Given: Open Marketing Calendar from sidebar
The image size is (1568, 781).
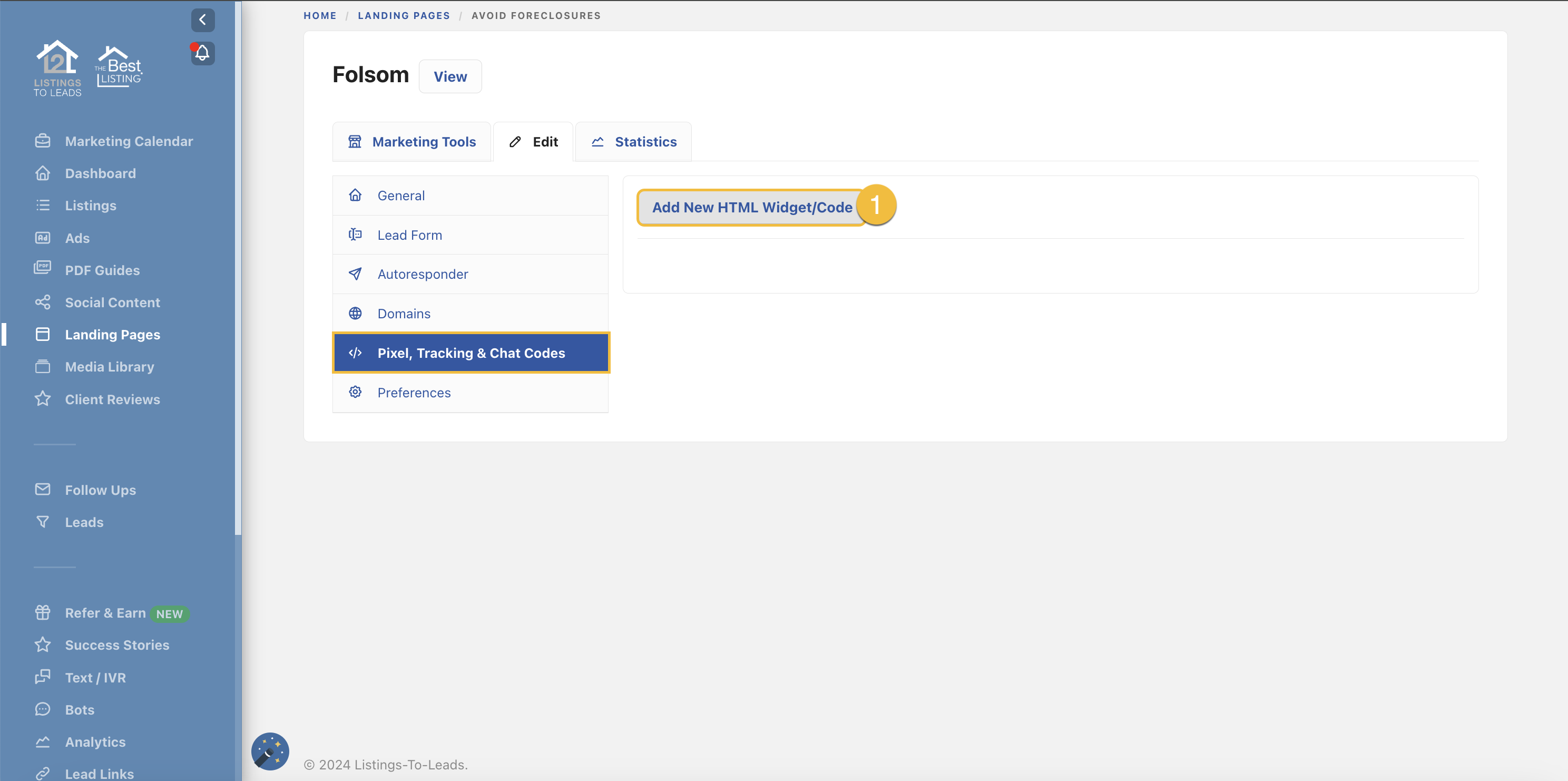Looking at the screenshot, I should click(129, 141).
